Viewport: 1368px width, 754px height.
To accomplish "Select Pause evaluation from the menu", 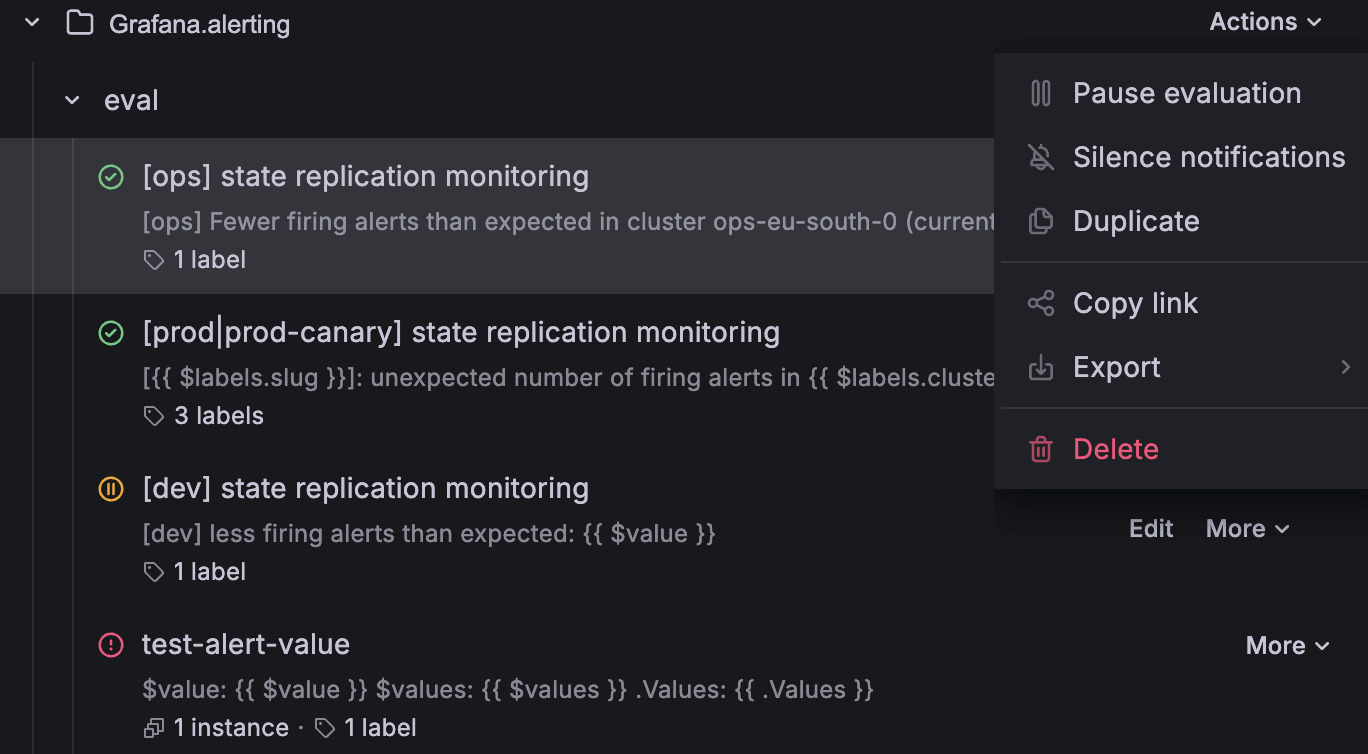I will pos(1186,92).
